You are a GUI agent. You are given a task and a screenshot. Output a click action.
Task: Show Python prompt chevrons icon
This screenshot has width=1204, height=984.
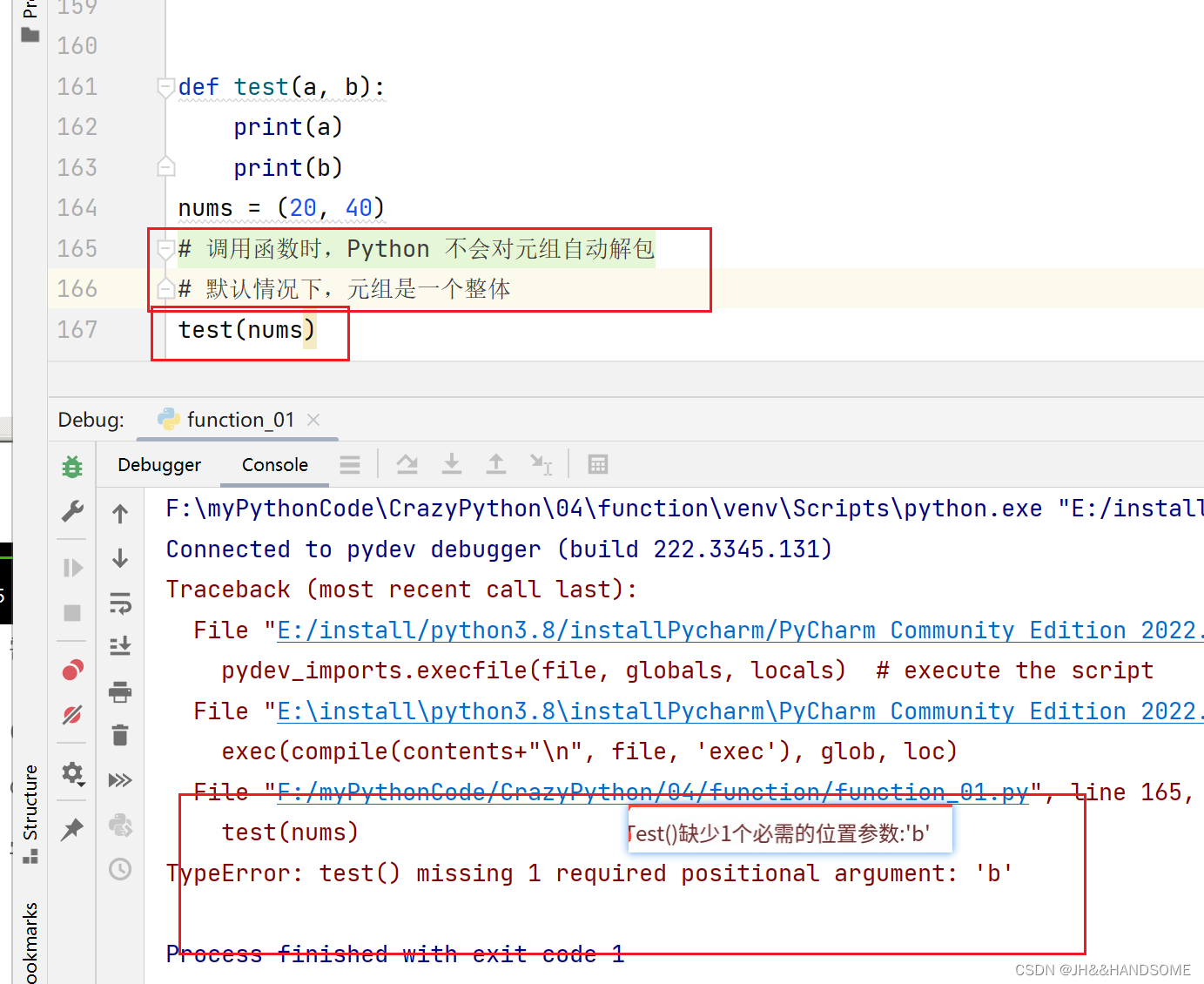tap(120, 779)
